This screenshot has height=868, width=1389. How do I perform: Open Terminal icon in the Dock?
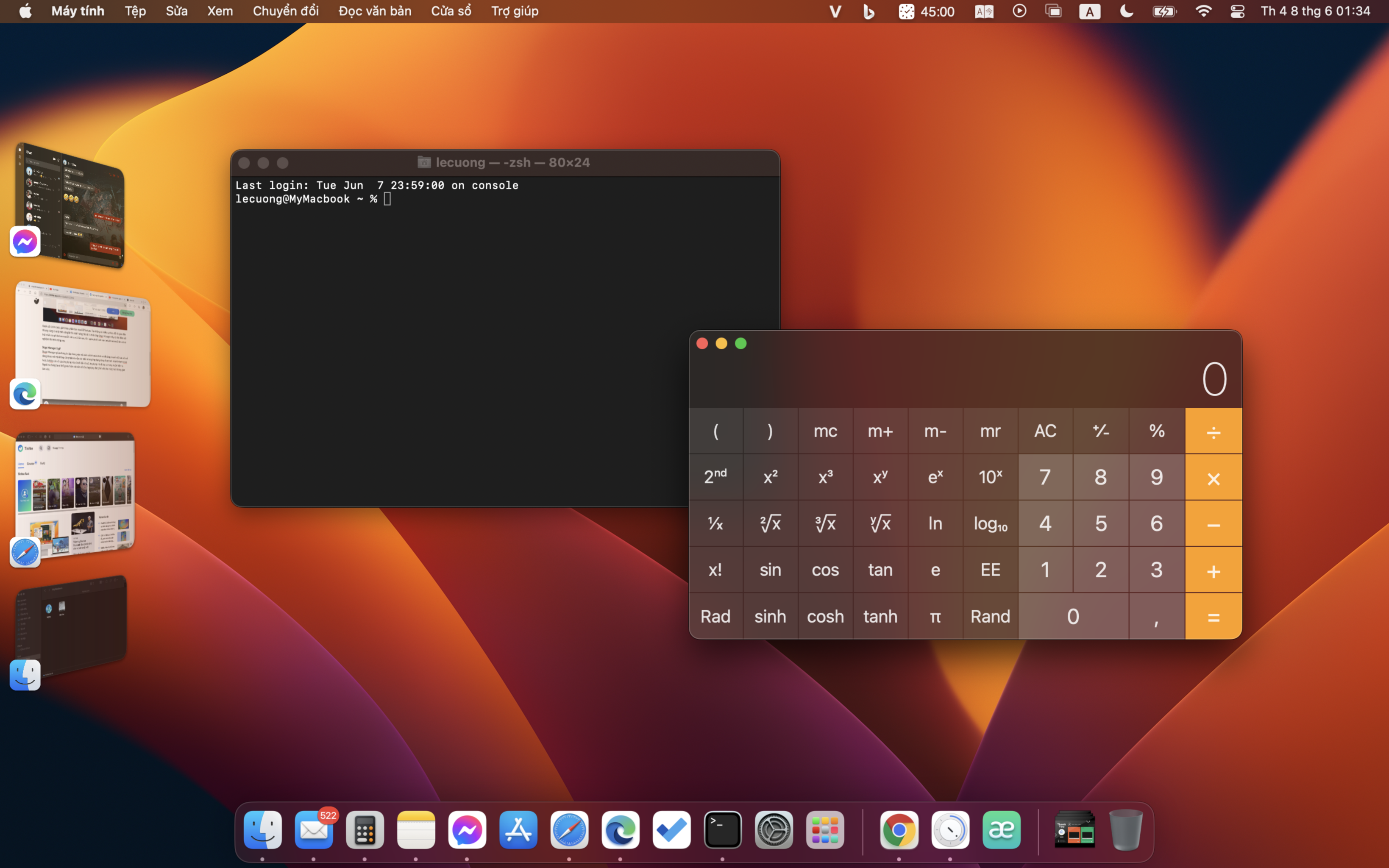click(x=722, y=829)
